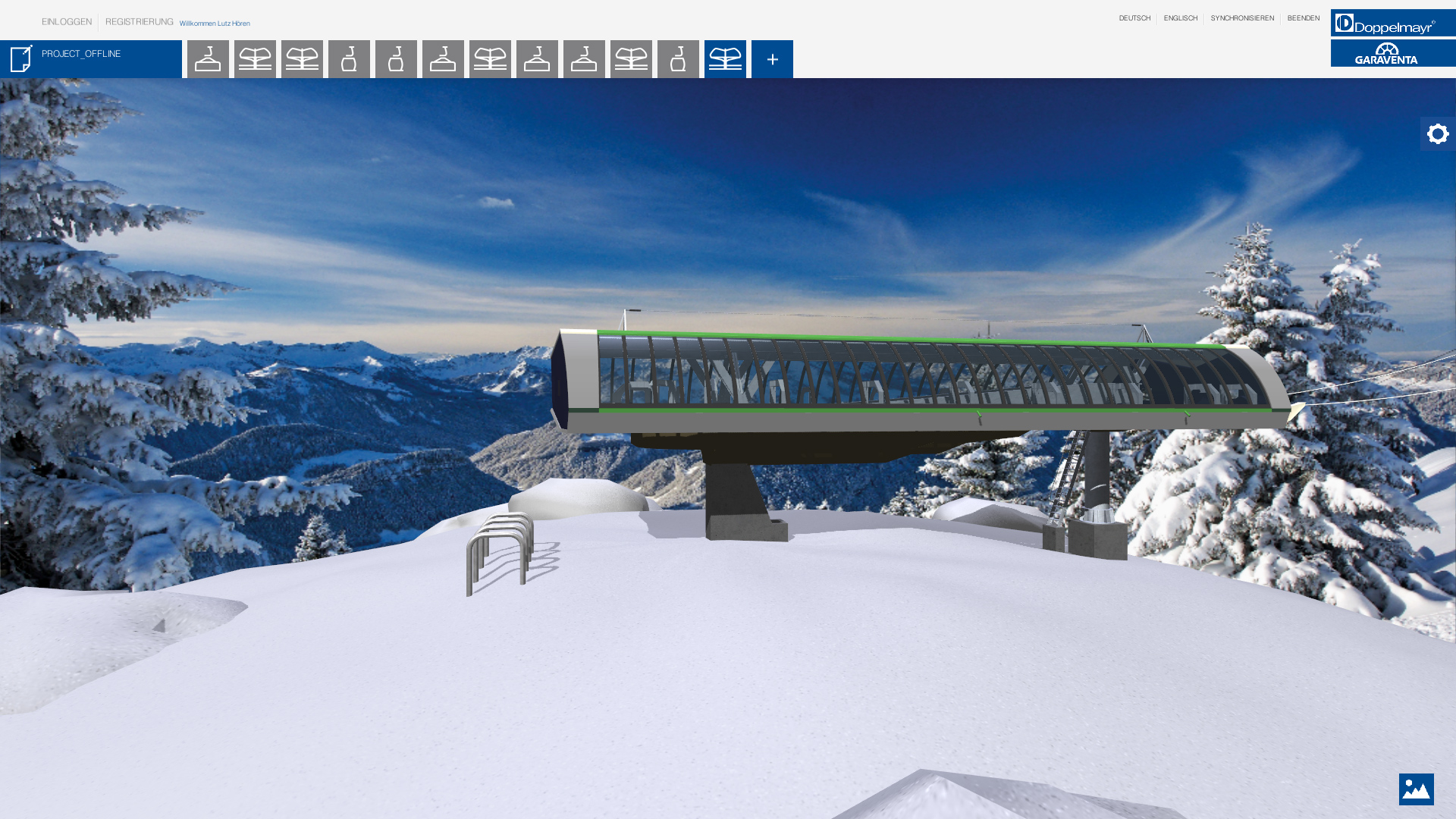Open the first chairlift project tab

pos(208,59)
